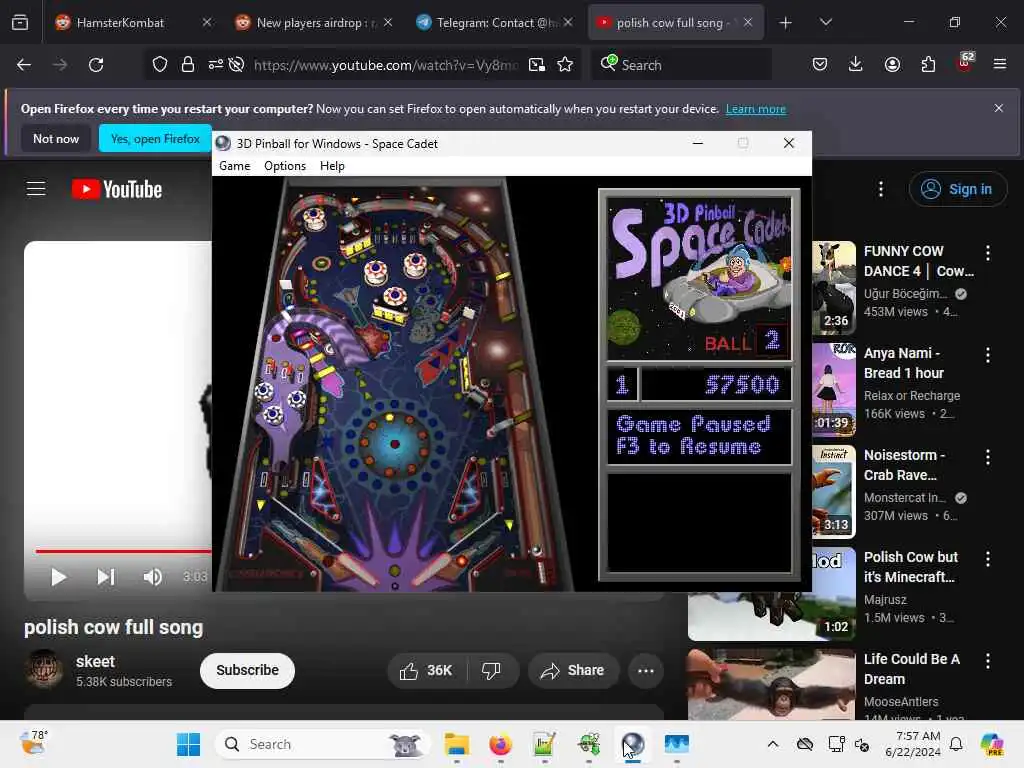The width and height of the screenshot is (1024, 768).
Task: Open Life Could Be A Dream thumbnail
Action: 771,684
